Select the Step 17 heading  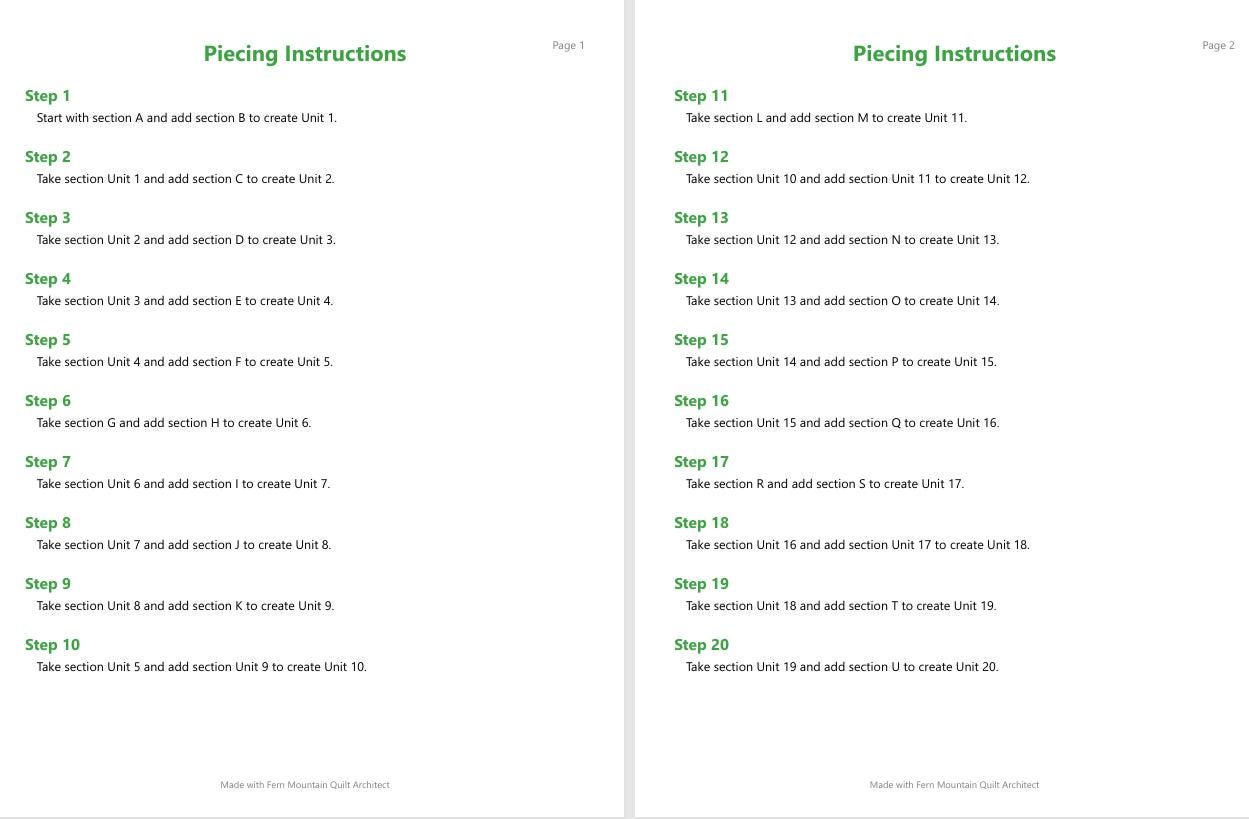(701, 462)
